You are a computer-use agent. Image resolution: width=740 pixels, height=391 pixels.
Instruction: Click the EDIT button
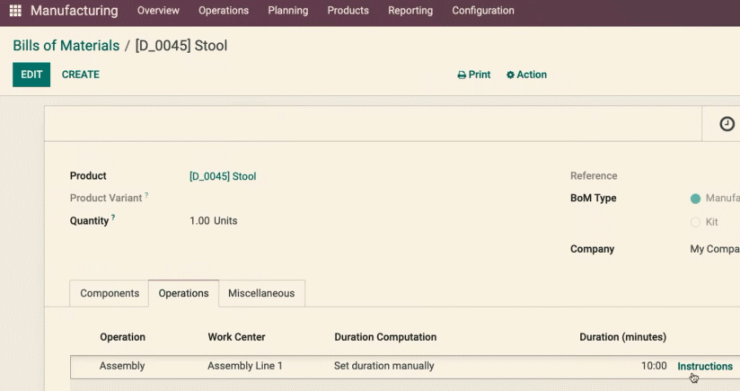click(x=31, y=75)
